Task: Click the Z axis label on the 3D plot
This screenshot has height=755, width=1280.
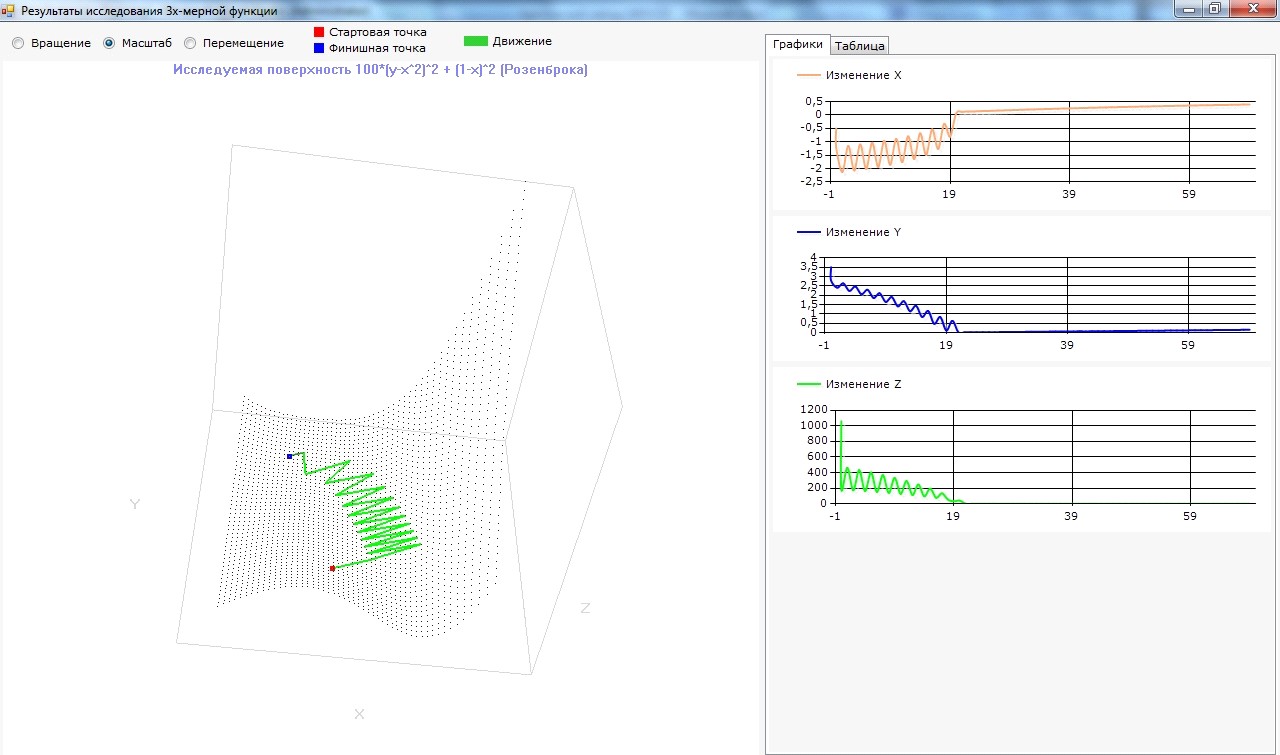Action: [x=585, y=608]
